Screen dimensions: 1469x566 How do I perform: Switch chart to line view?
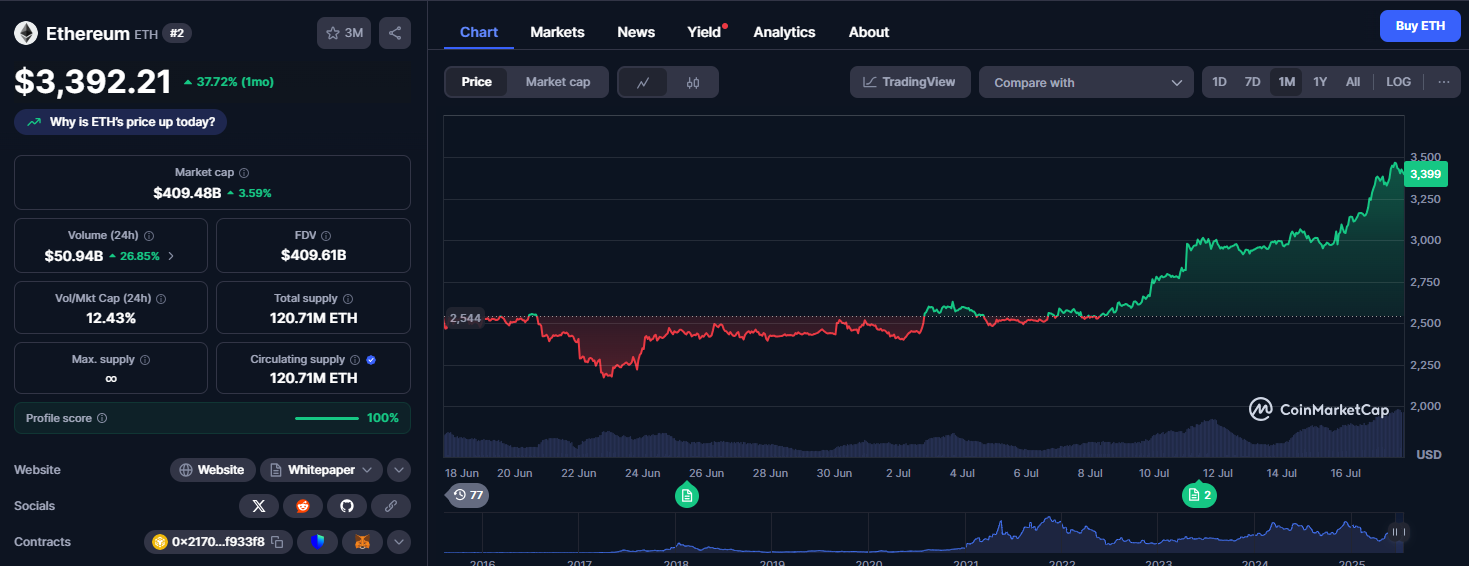(643, 82)
